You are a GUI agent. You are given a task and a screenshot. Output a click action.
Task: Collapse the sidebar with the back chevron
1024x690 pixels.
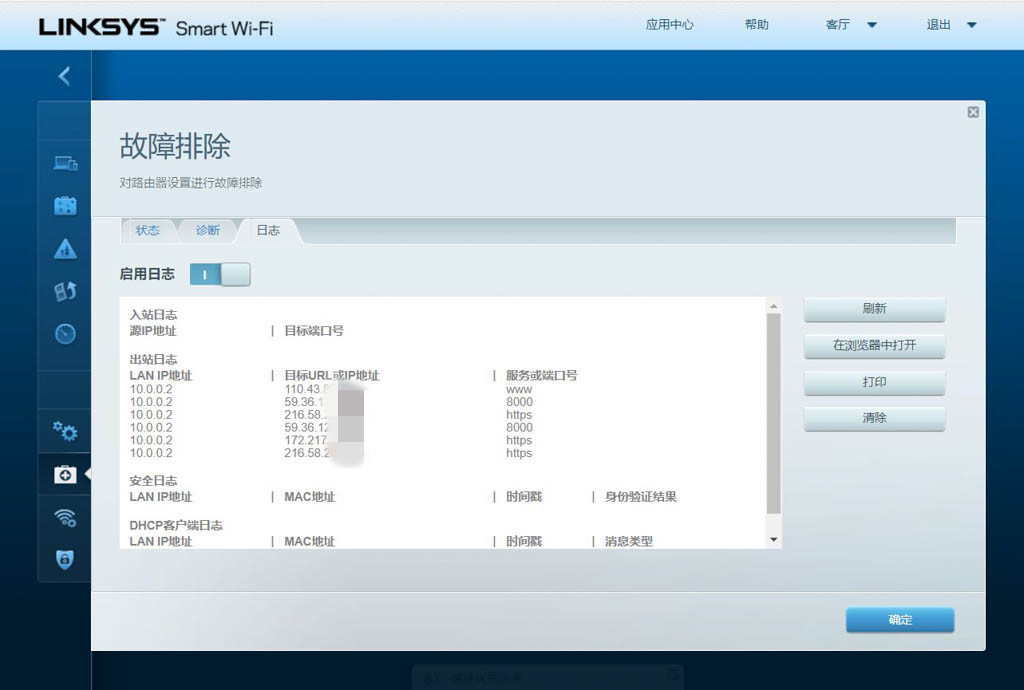tap(63, 75)
